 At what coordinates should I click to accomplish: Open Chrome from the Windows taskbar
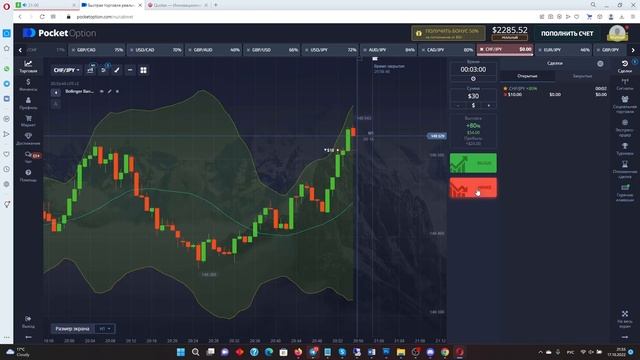(x=445, y=352)
